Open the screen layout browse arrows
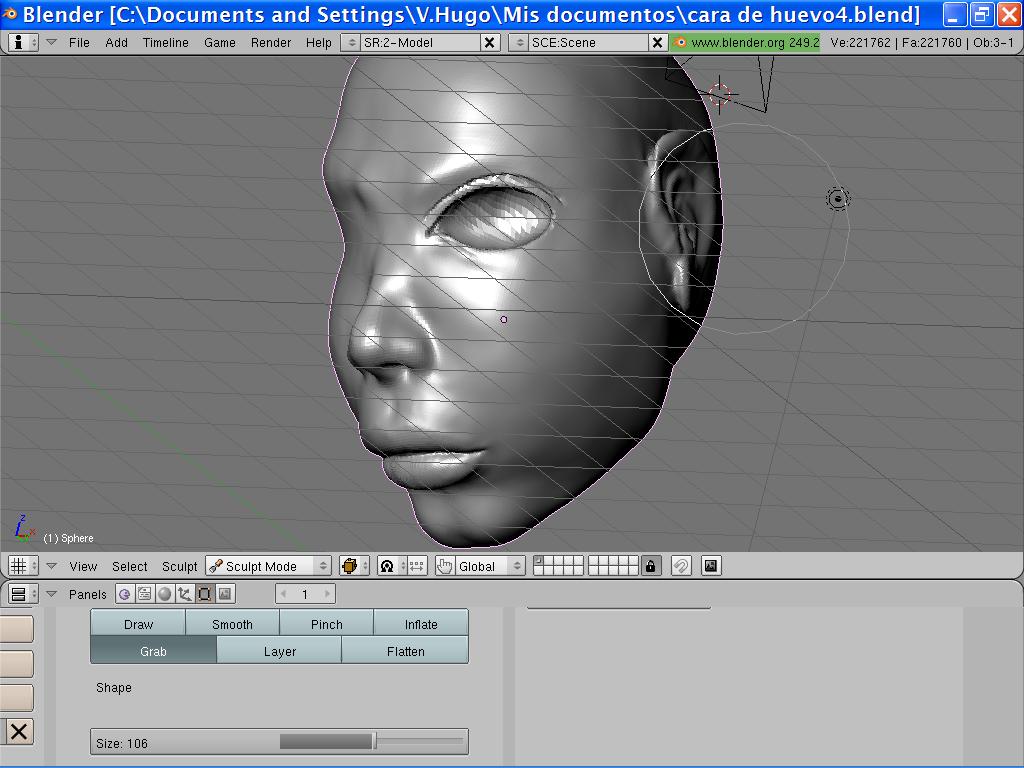 tap(351, 42)
